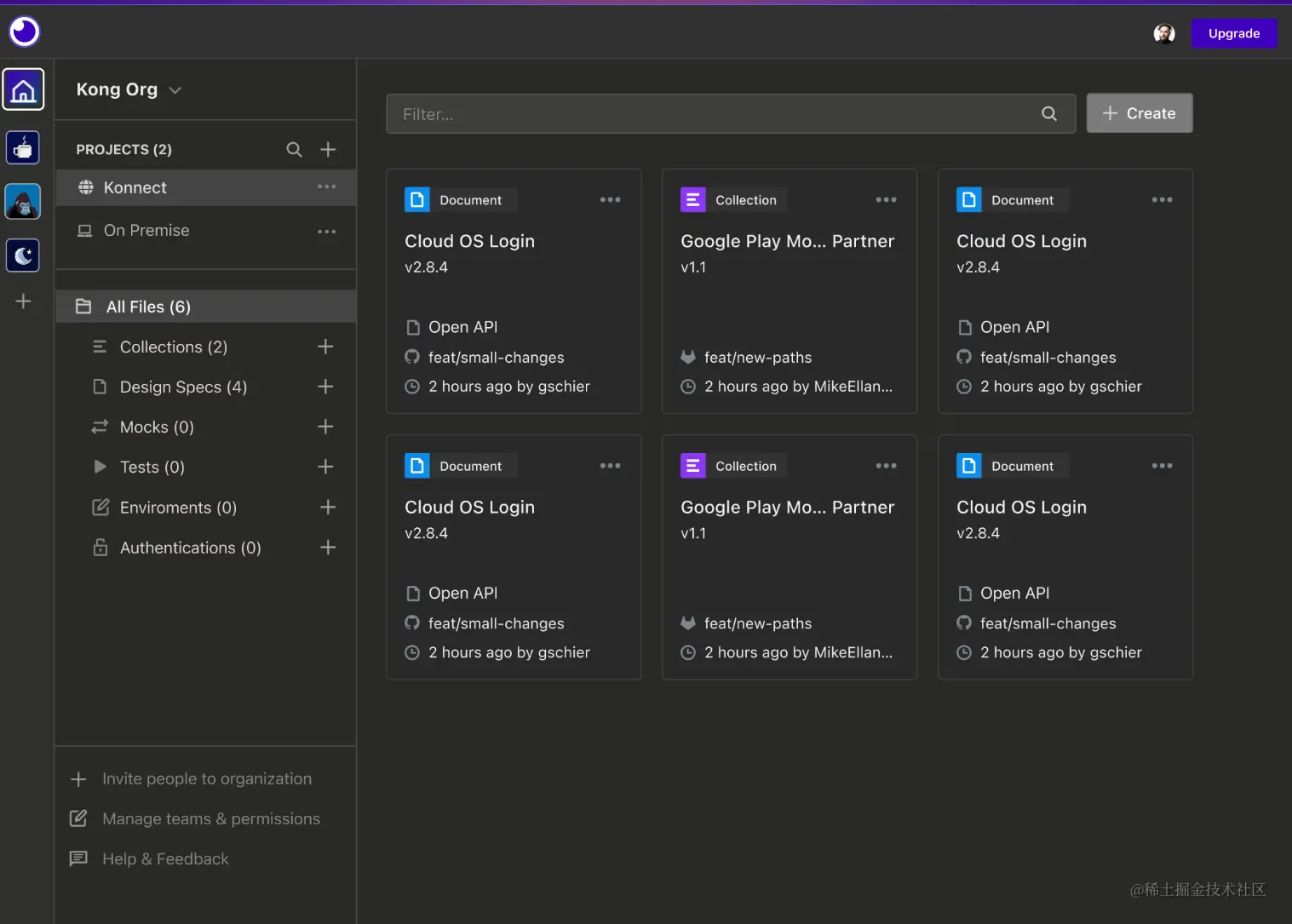Open three-dot menu on the top Google Play card

coord(886,200)
